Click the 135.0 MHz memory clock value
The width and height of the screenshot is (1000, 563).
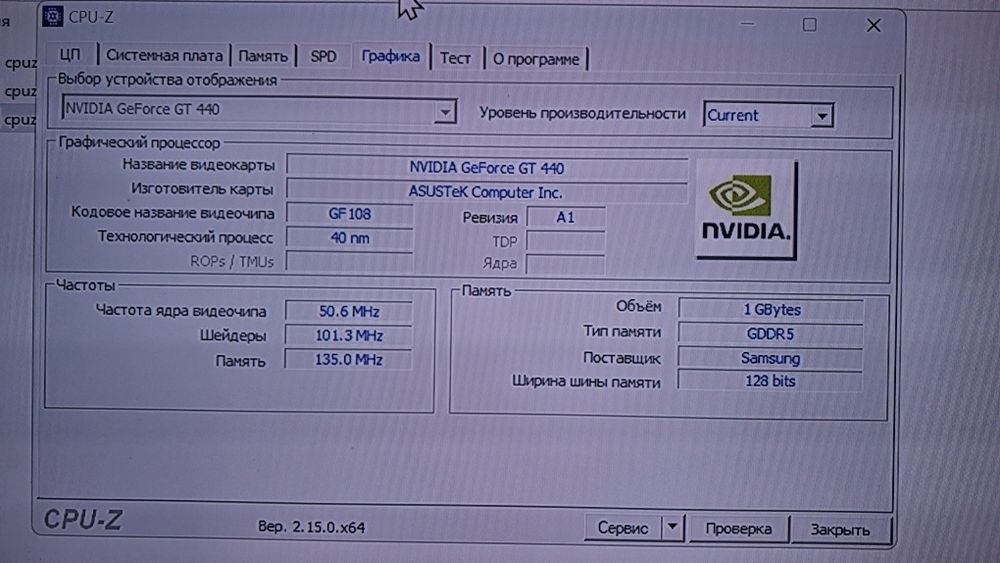(348, 360)
